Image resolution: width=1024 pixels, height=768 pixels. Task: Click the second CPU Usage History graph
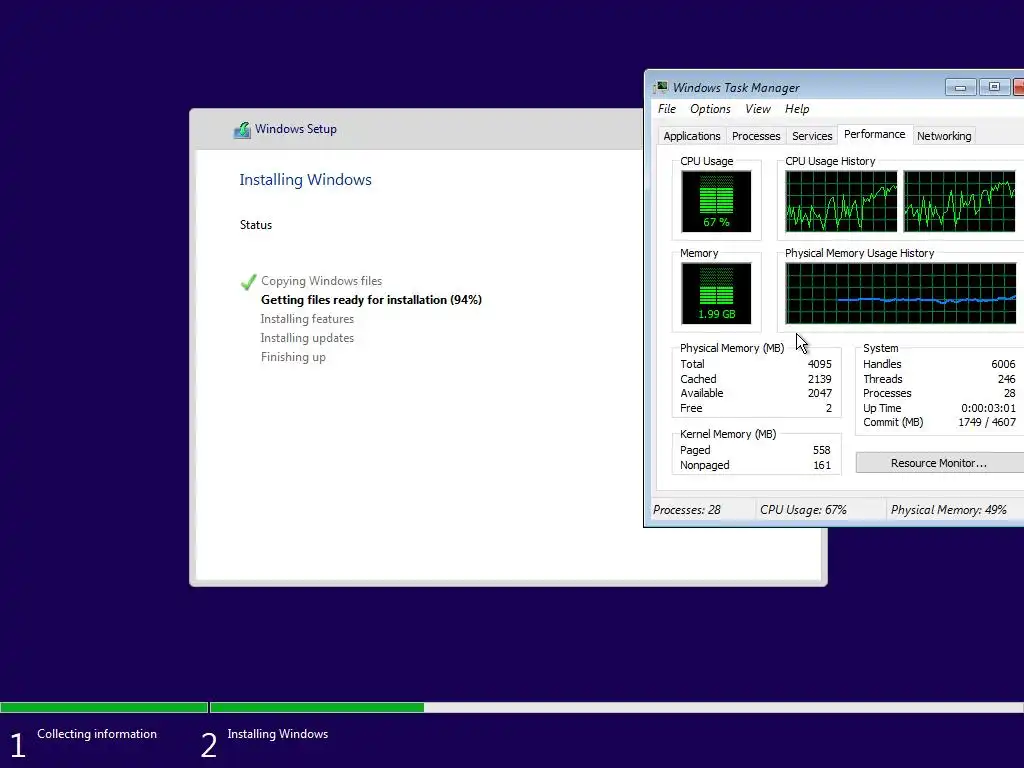point(959,202)
